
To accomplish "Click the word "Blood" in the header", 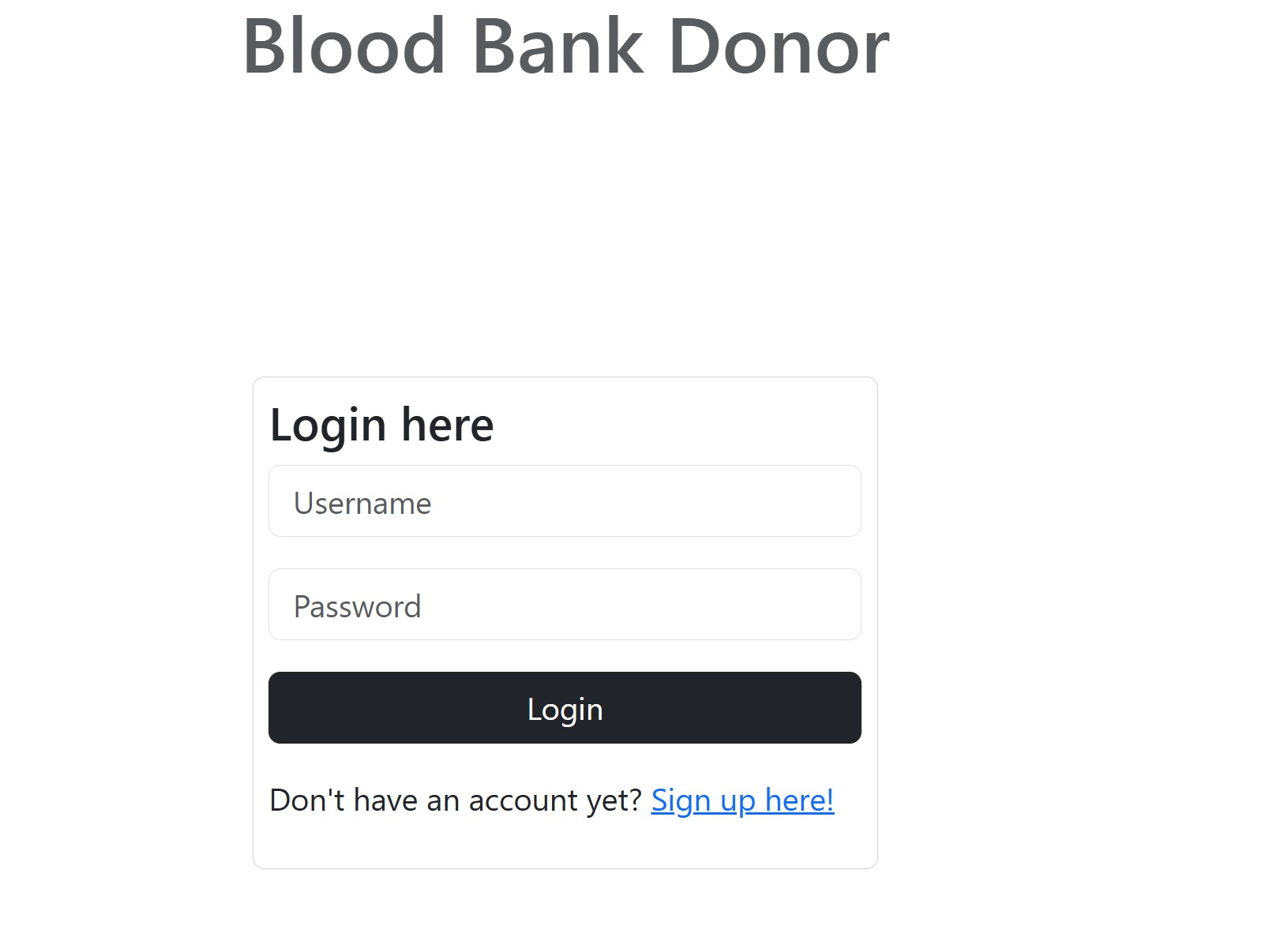I will tap(344, 47).
